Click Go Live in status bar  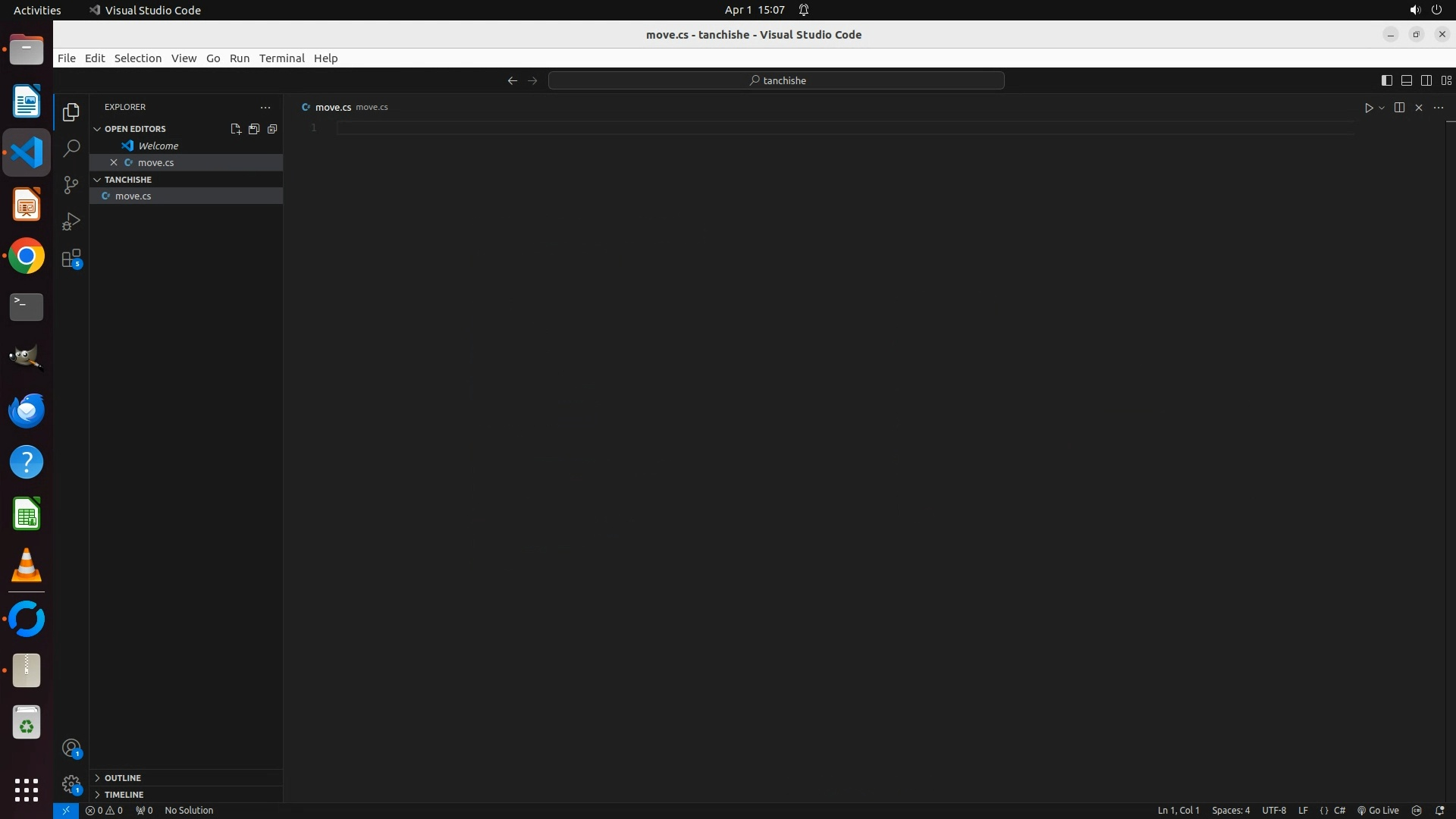(1378, 811)
